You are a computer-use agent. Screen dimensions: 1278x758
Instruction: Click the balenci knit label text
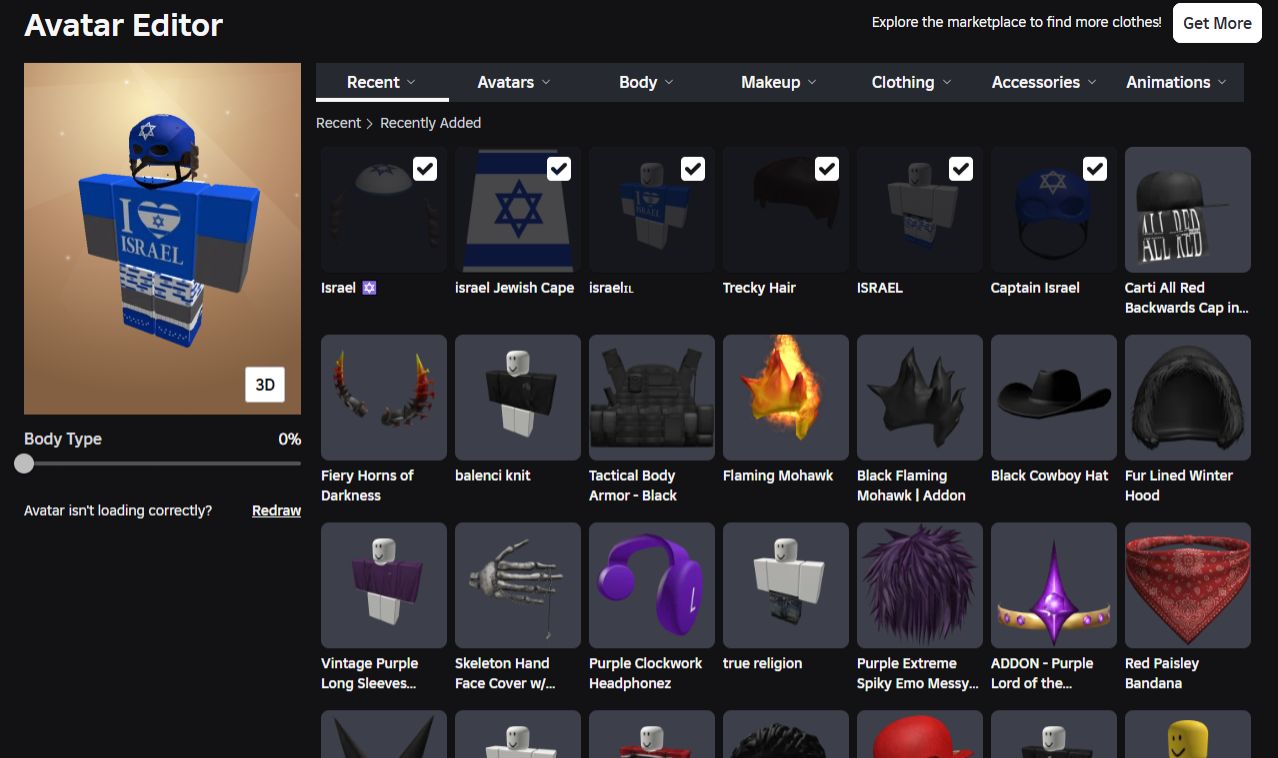coord(493,476)
